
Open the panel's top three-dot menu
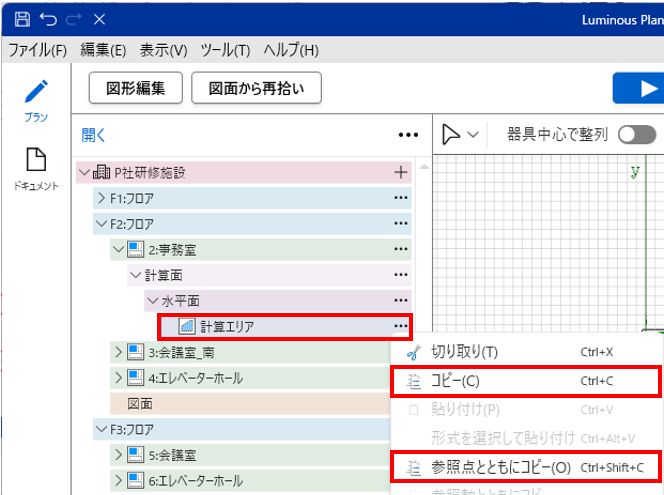point(407,135)
